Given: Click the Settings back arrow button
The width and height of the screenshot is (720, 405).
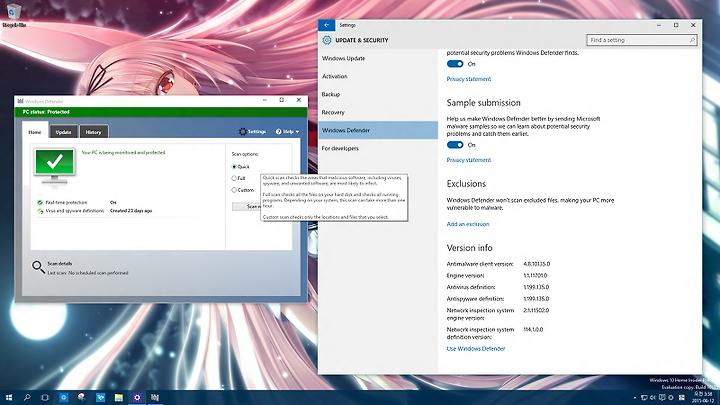Looking at the screenshot, I should (x=326, y=25).
